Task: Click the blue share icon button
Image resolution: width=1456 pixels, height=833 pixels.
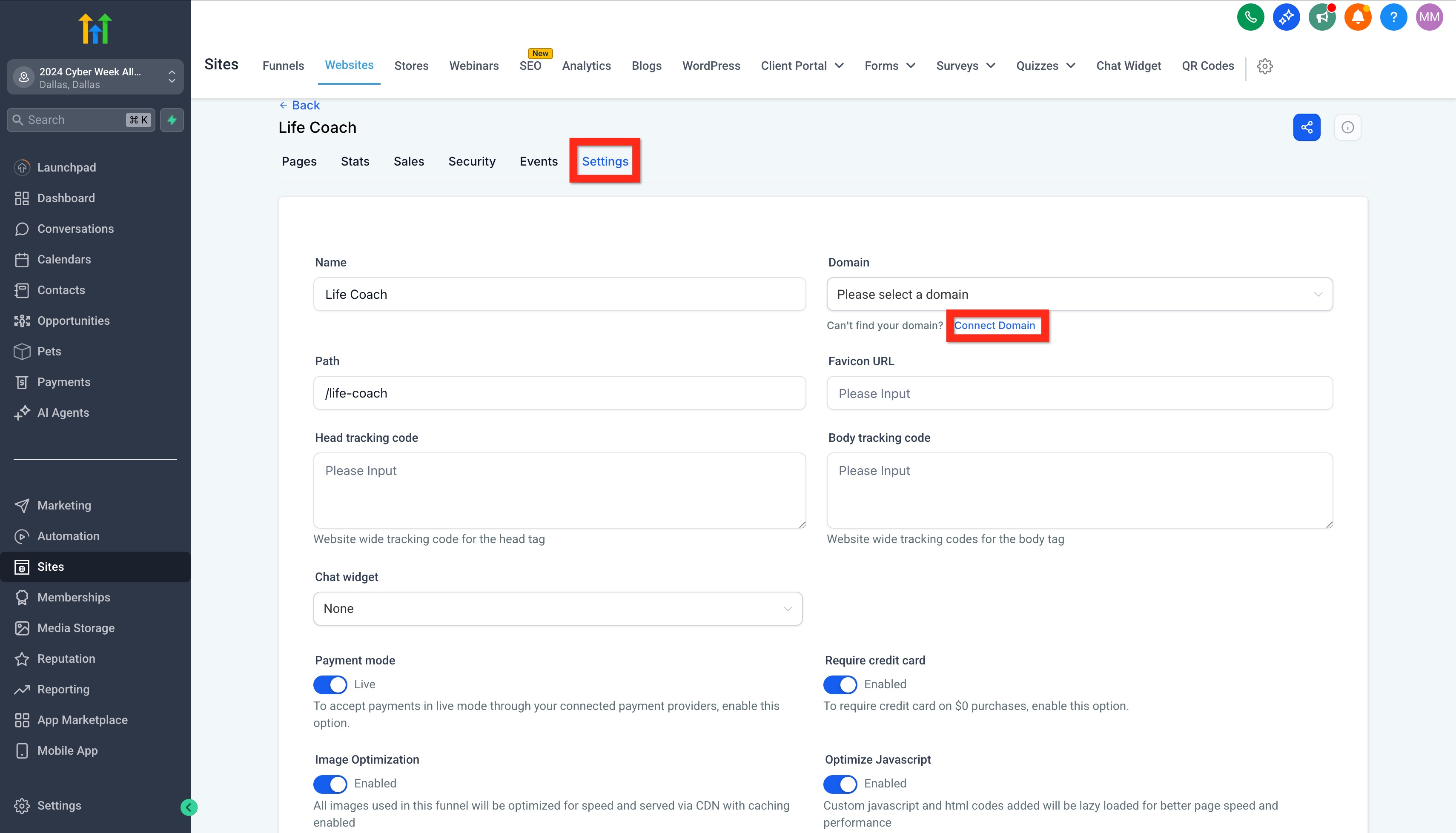Action: (x=1307, y=127)
